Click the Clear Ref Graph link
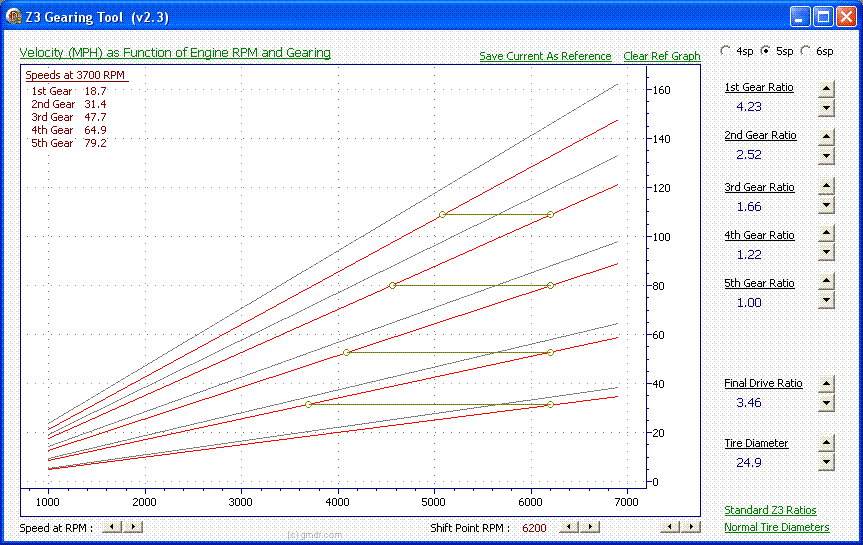This screenshot has width=863, height=545. click(x=661, y=56)
